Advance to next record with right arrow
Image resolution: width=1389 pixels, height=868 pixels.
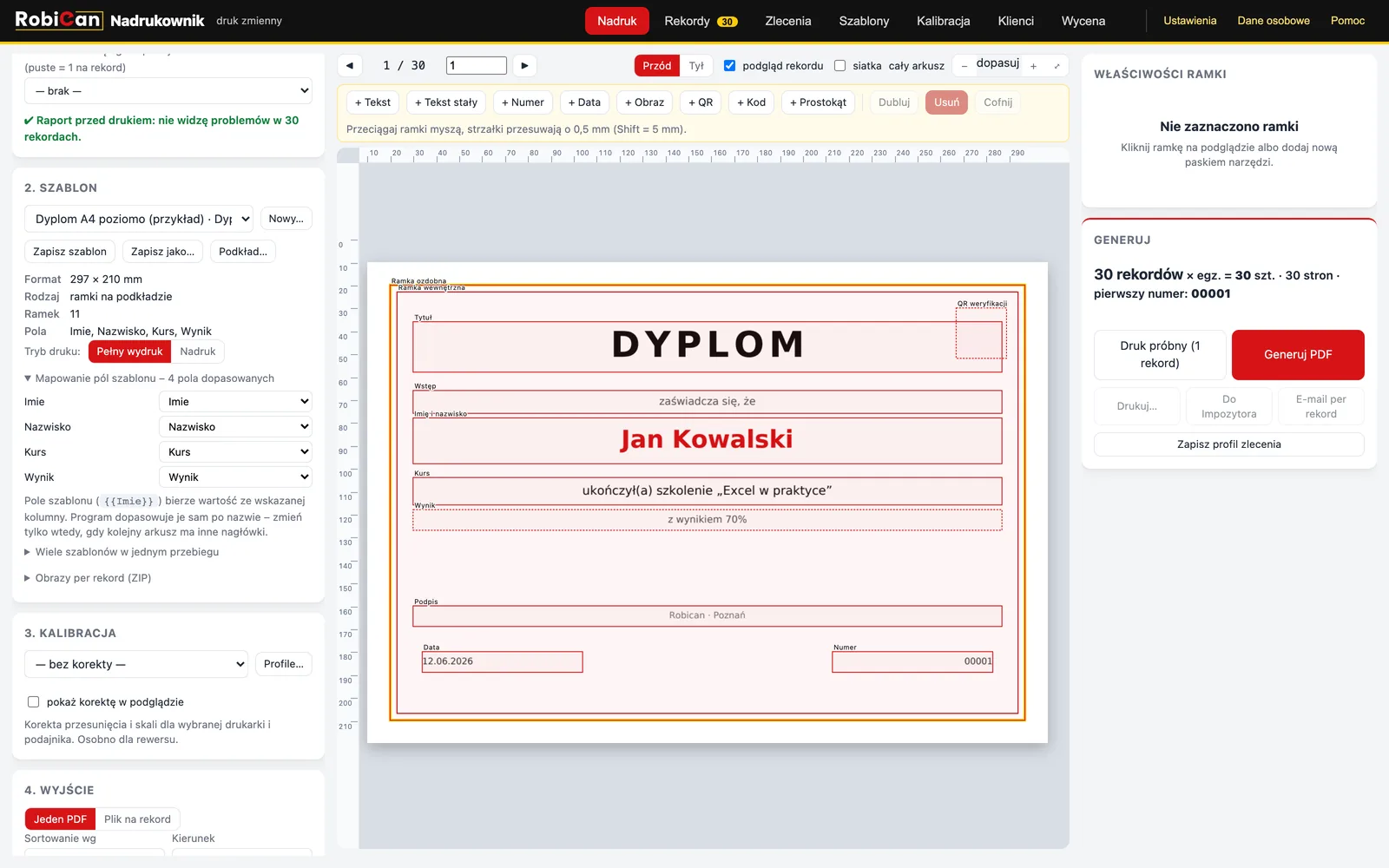click(524, 65)
